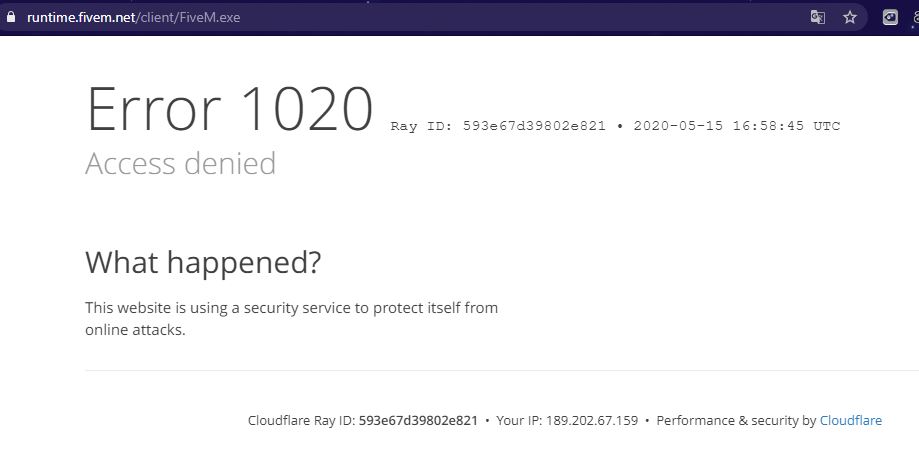Click the security service explanation paragraph
919x458 pixels.
click(291, 319)
